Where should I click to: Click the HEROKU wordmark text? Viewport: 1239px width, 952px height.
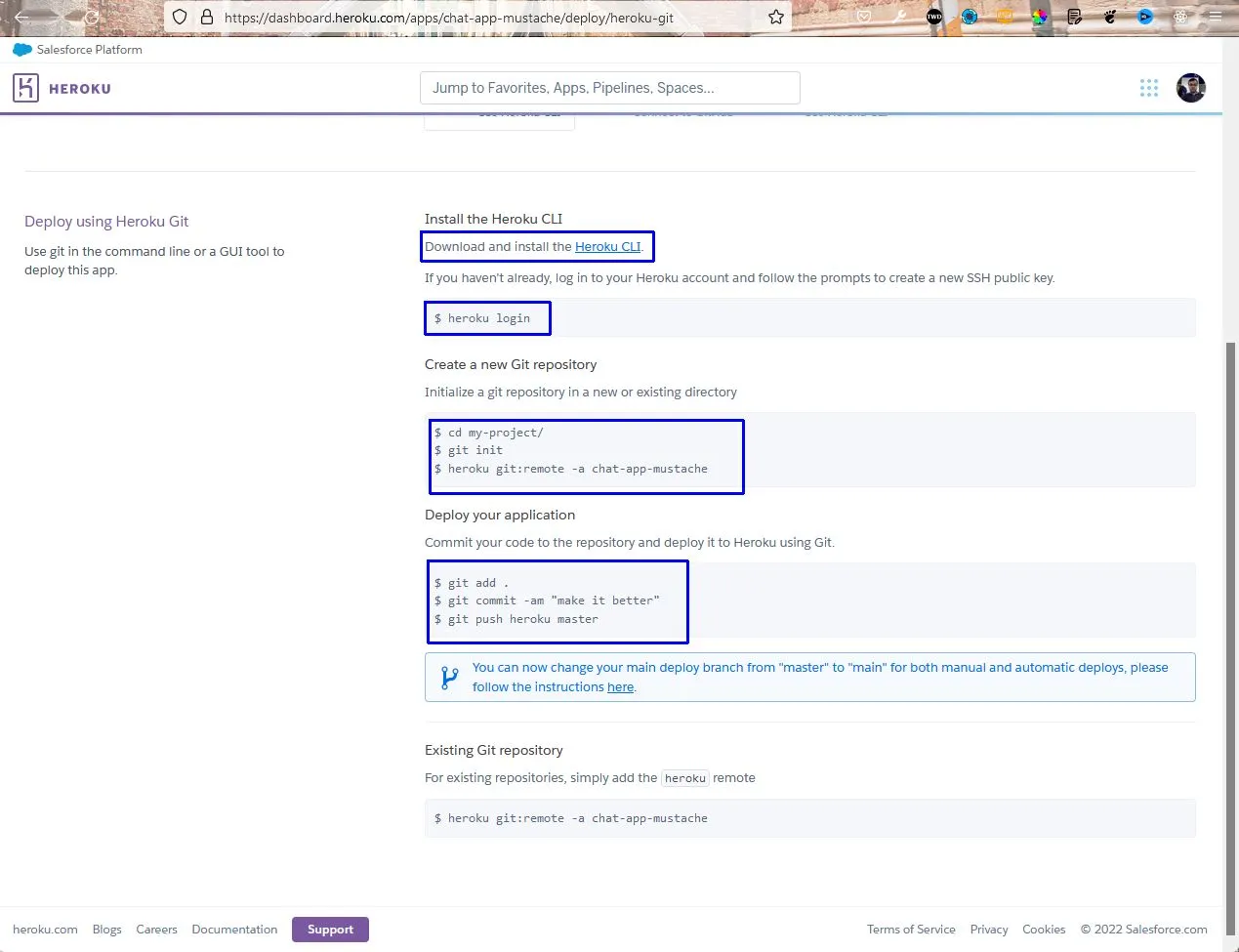[x=80, y=89]
